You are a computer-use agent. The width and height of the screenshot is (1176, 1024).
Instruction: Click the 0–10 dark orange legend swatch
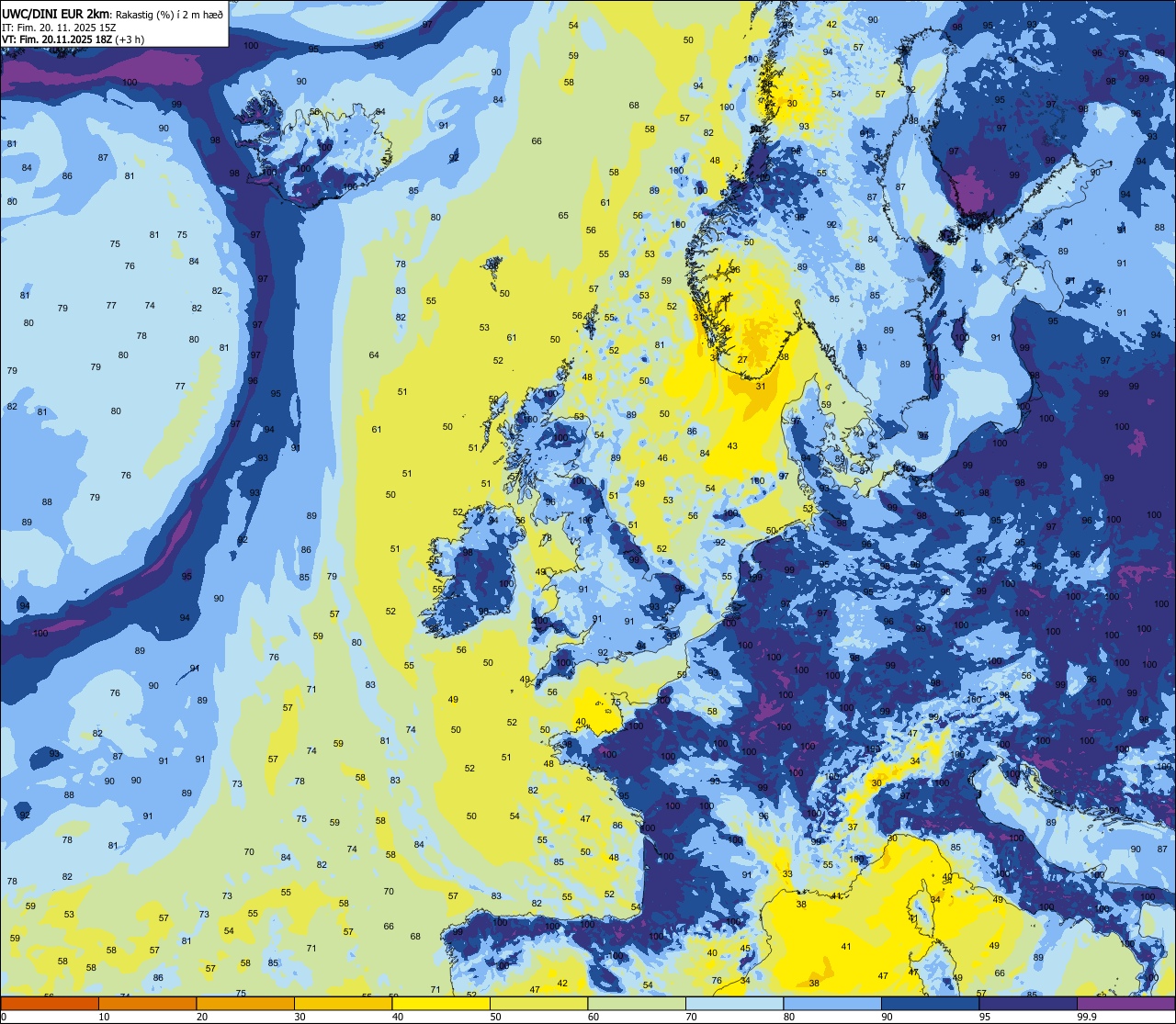tap(50, 1003)
